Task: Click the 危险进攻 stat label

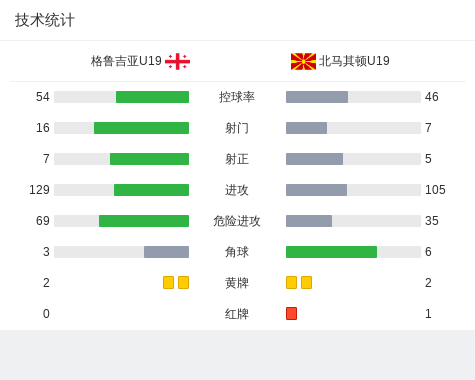Action: [237, 221]
